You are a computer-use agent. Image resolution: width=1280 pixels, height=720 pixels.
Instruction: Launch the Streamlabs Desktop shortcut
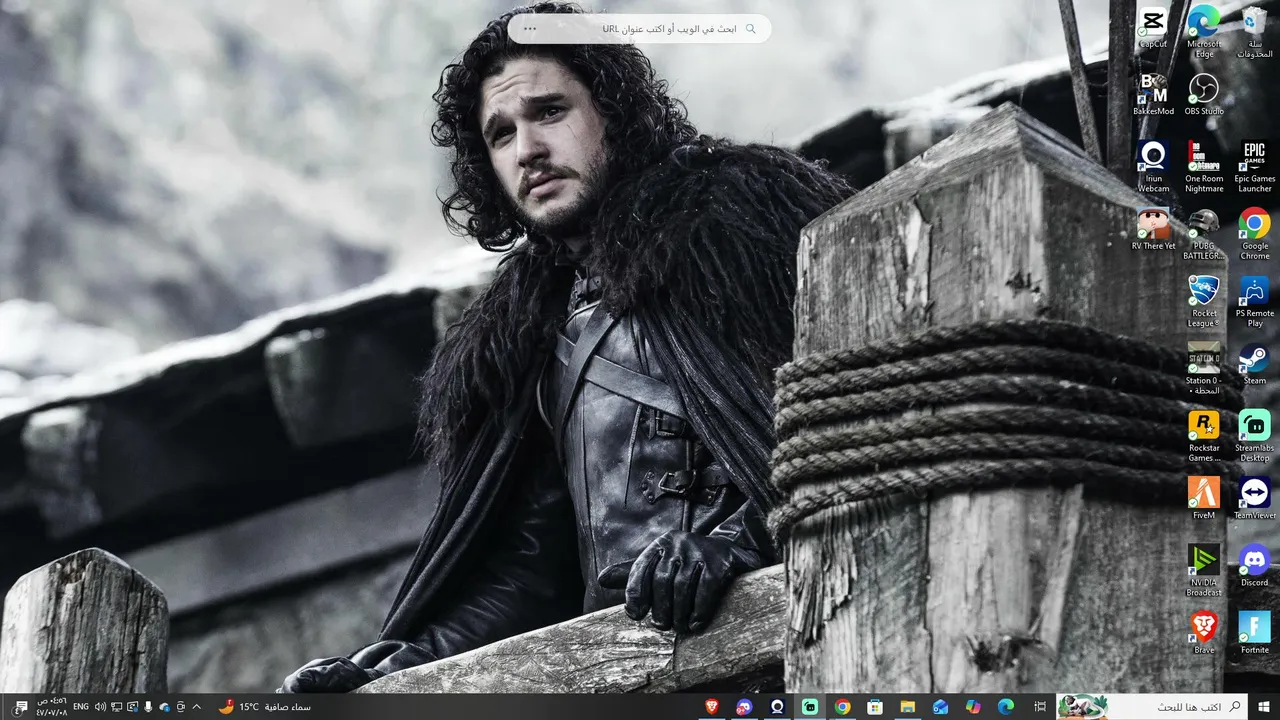1255,437
